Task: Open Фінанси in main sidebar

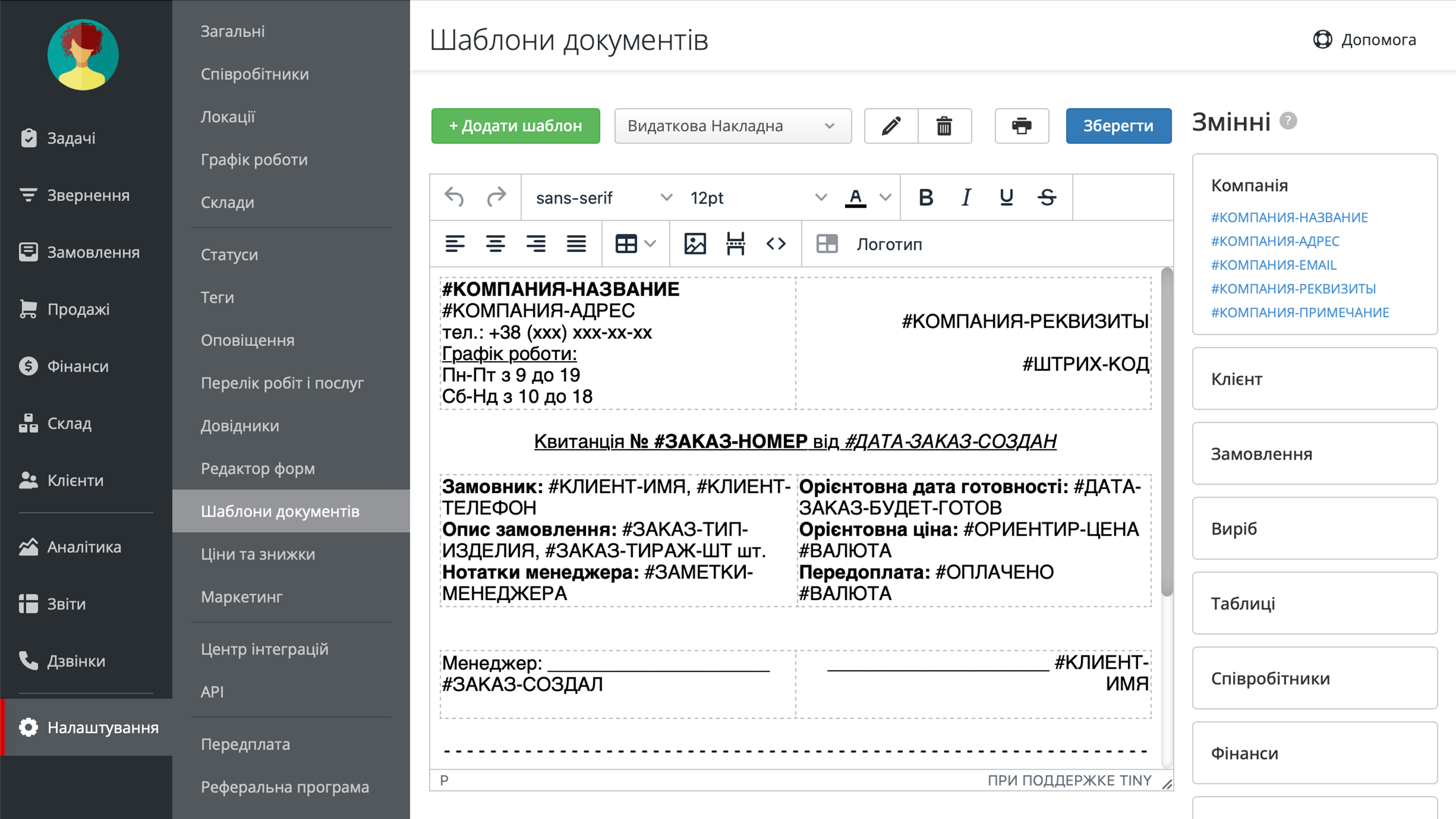Action: (x=86, y=366)
